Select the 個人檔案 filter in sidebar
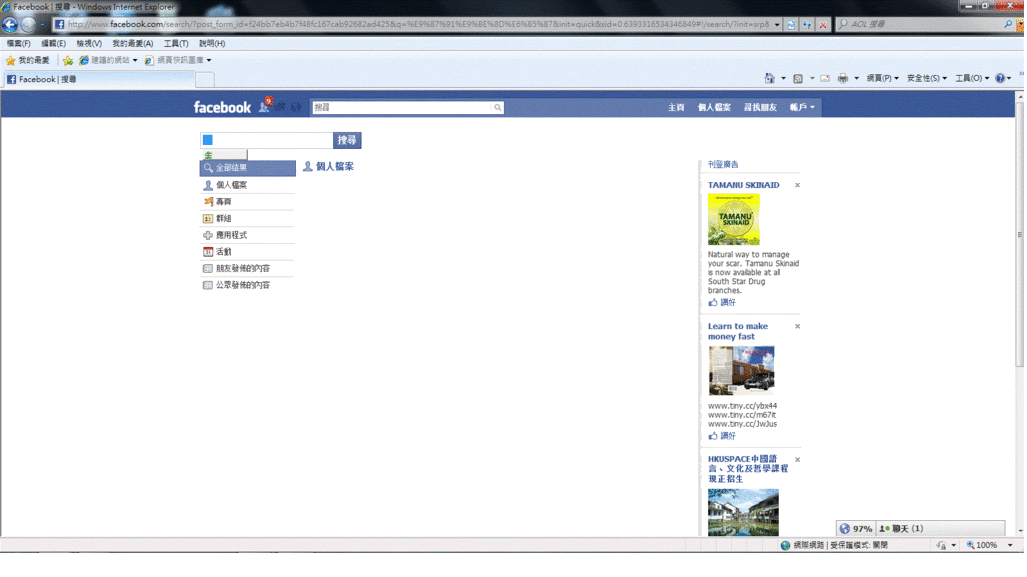This screenshot has width=1027, height=577. click(248, 185)
